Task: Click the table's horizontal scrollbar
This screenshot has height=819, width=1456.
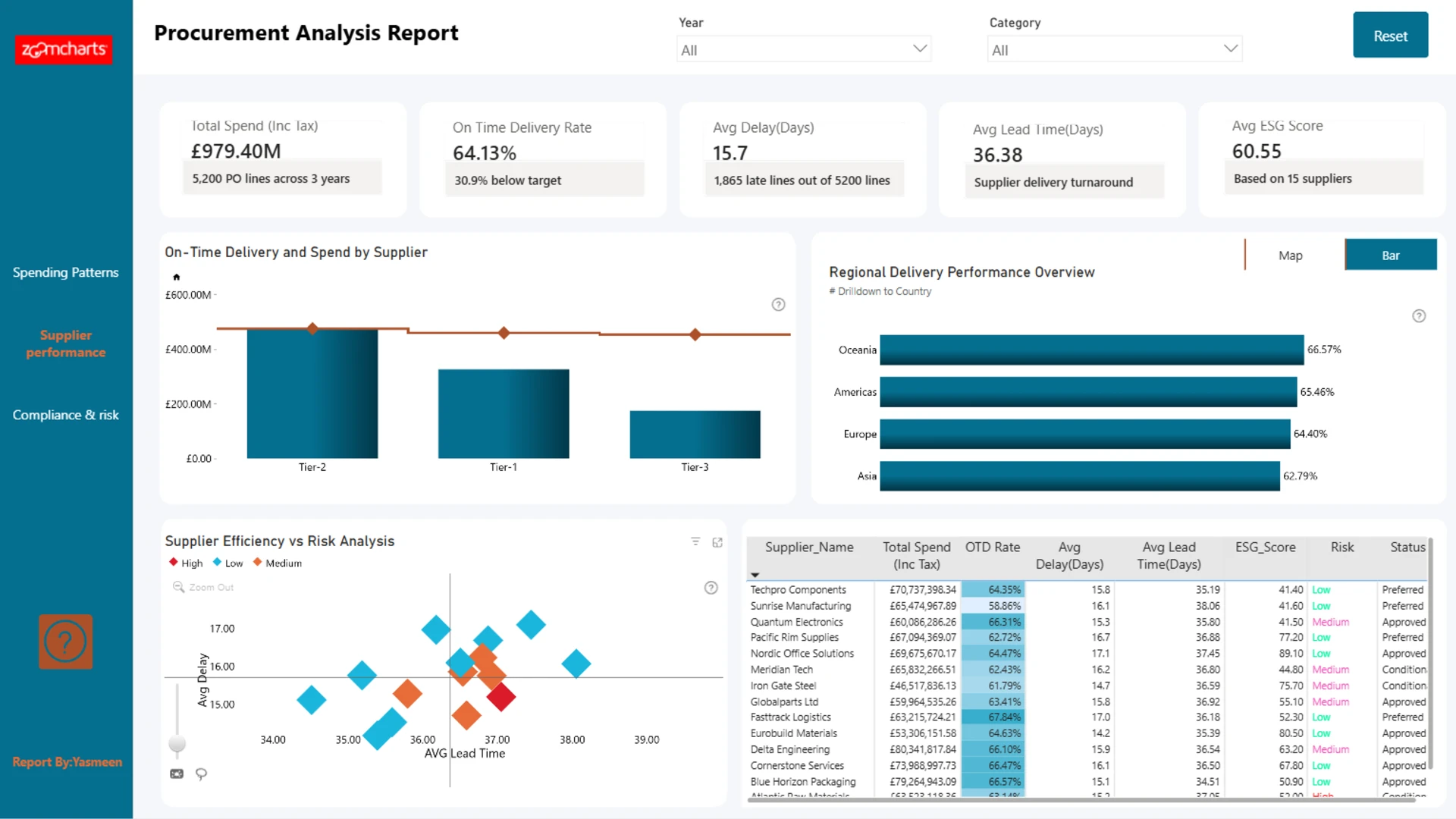Action: coord(1081,799)
